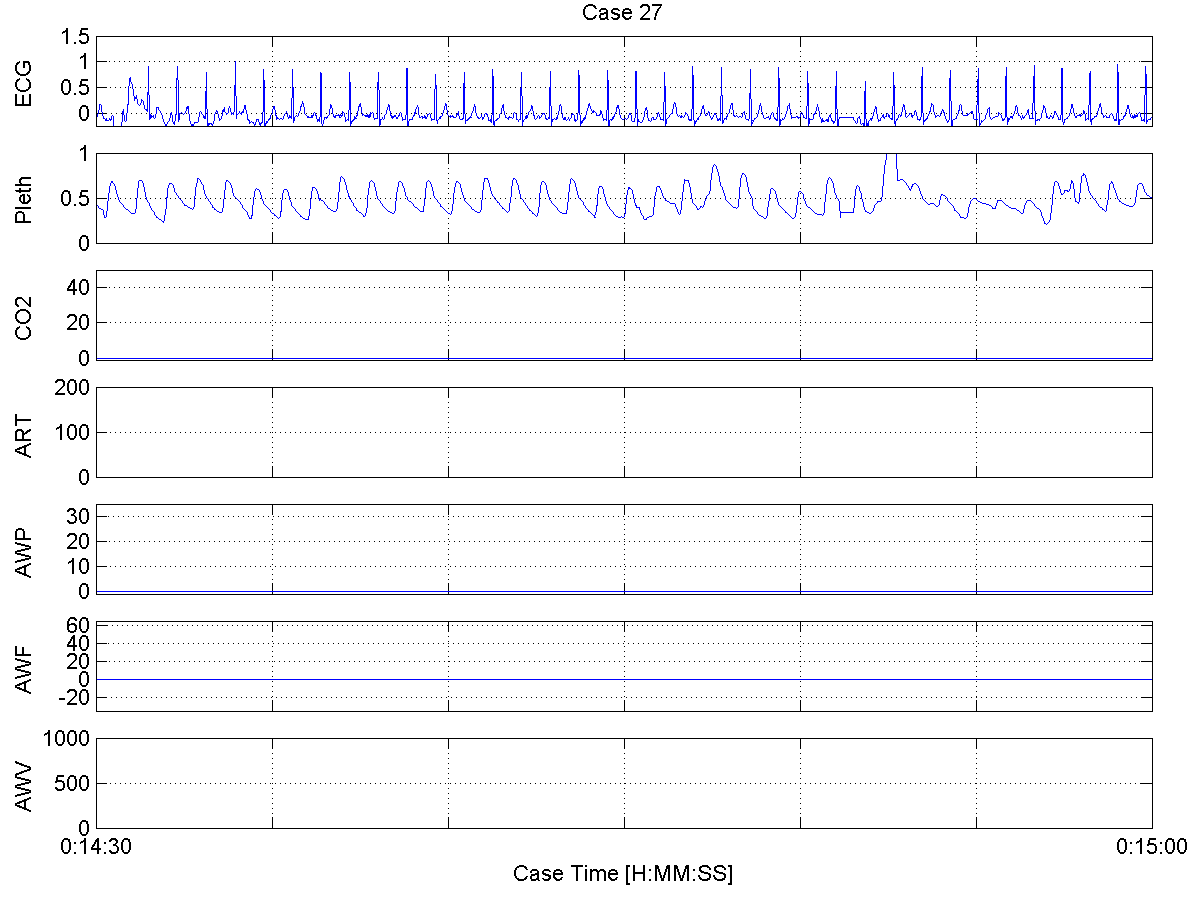Click the 30 tick on AWP axis
1200x900 pixels.
pos(79,516)
